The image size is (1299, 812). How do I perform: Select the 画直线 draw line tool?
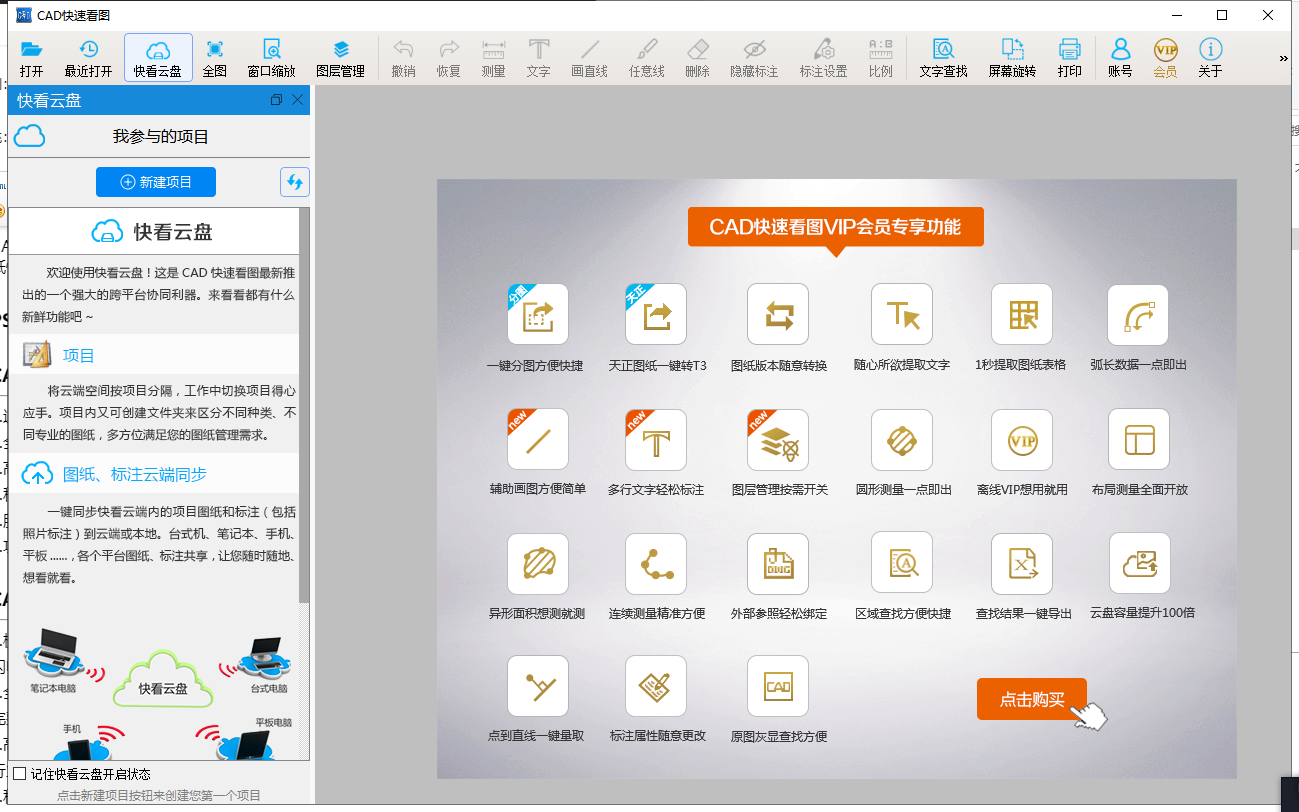coord(589,58)
